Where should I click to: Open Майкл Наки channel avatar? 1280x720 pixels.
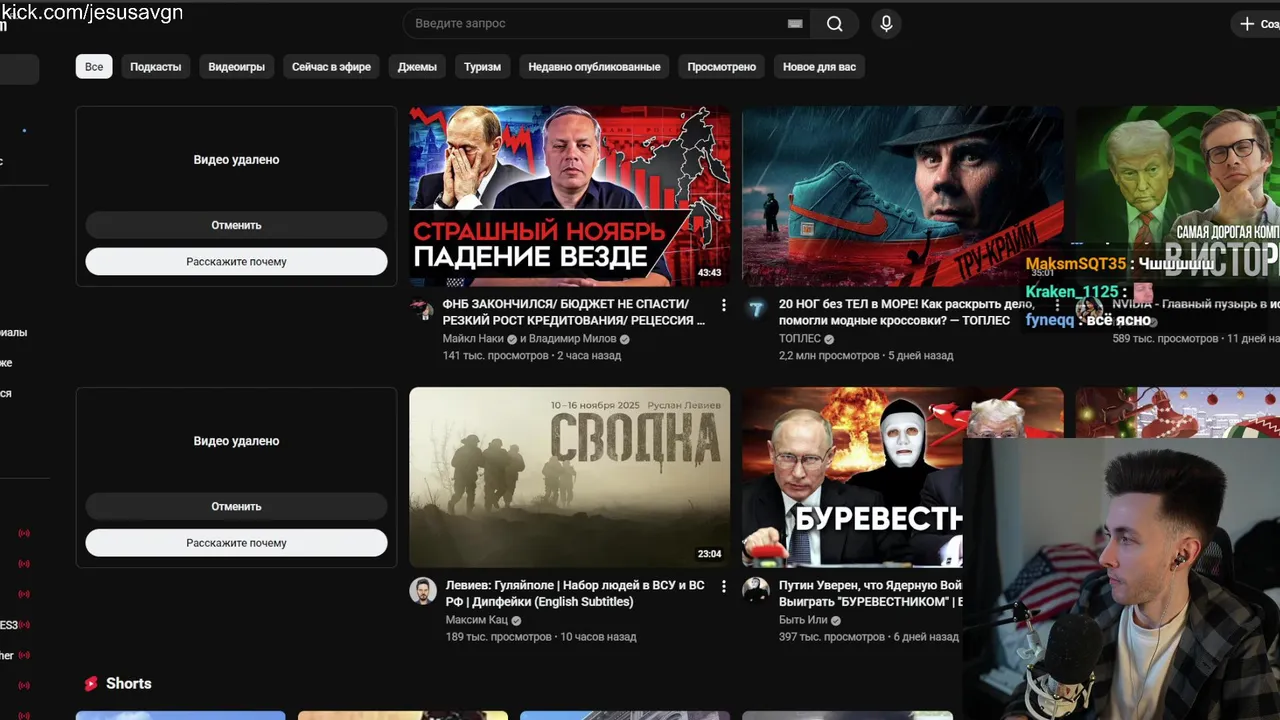coord(422,309)
